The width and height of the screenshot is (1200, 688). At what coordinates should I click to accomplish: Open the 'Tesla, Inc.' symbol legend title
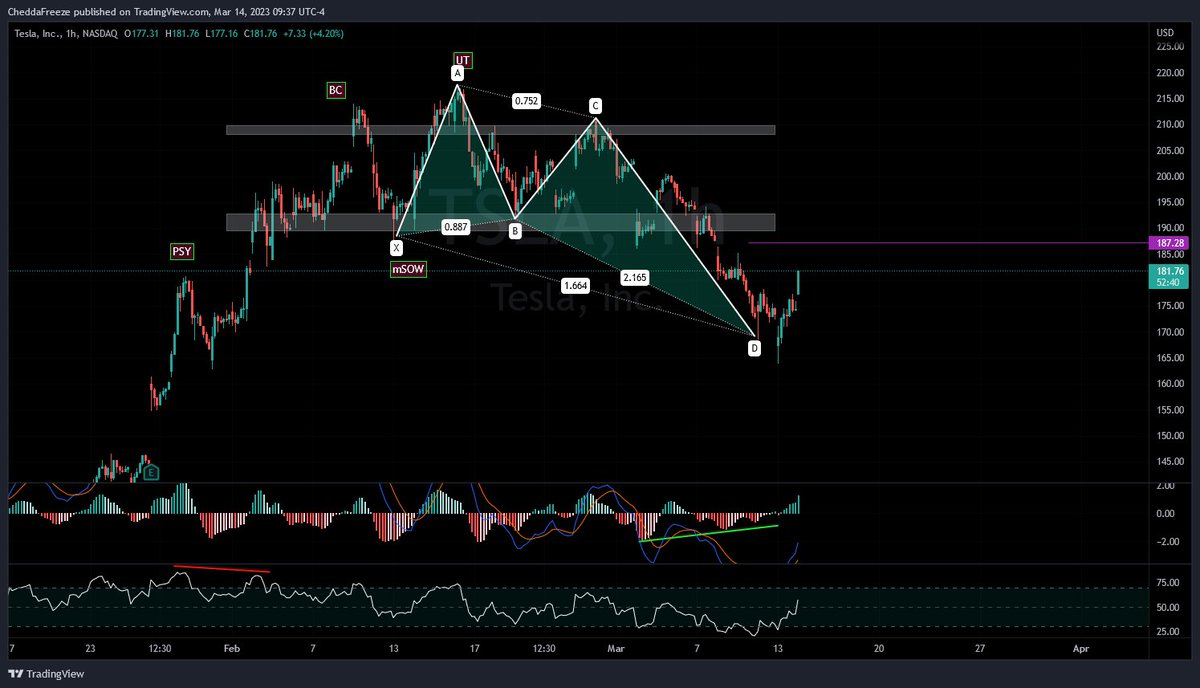point(40,33)
